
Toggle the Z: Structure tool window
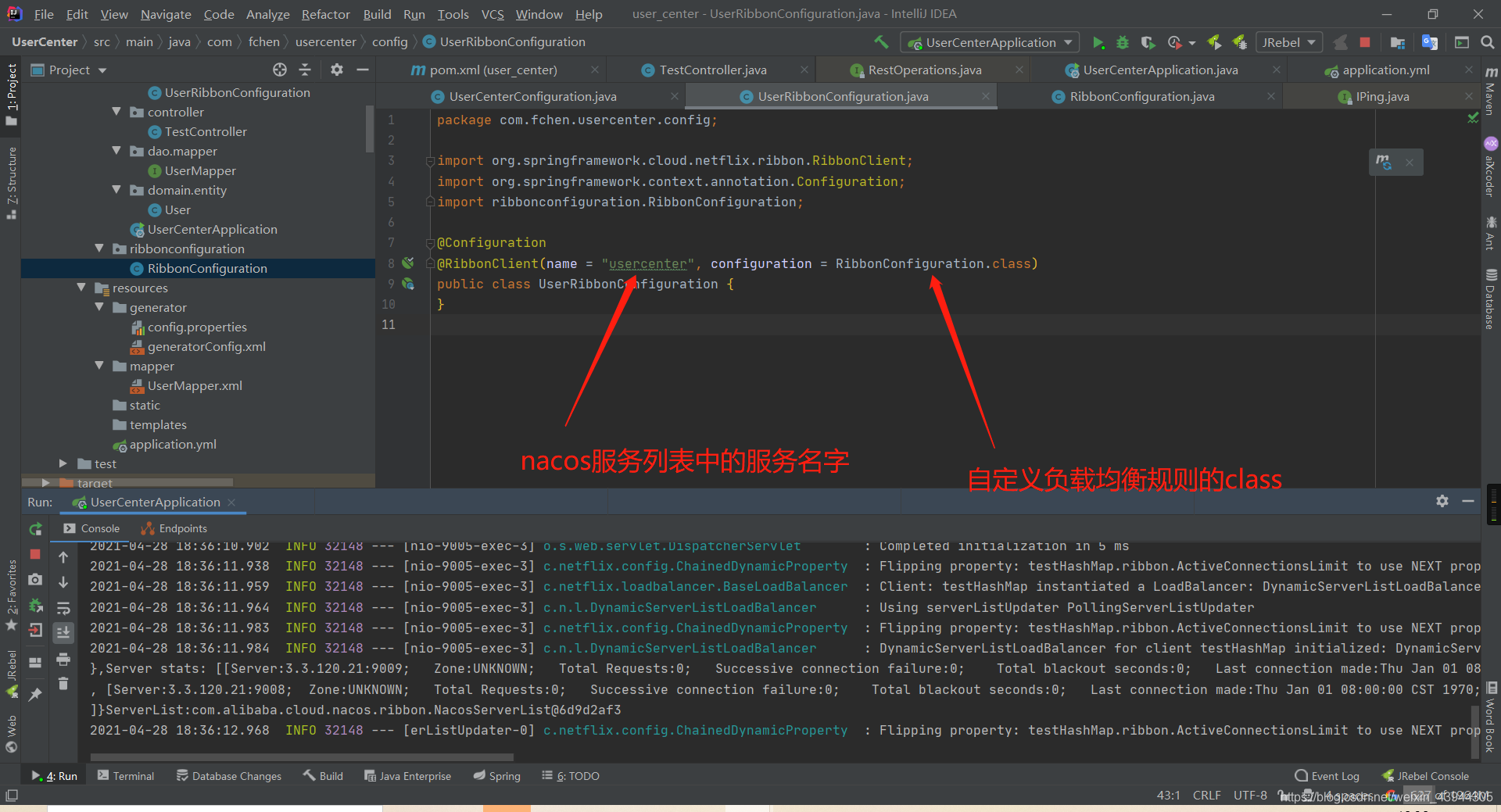(11, 183)
